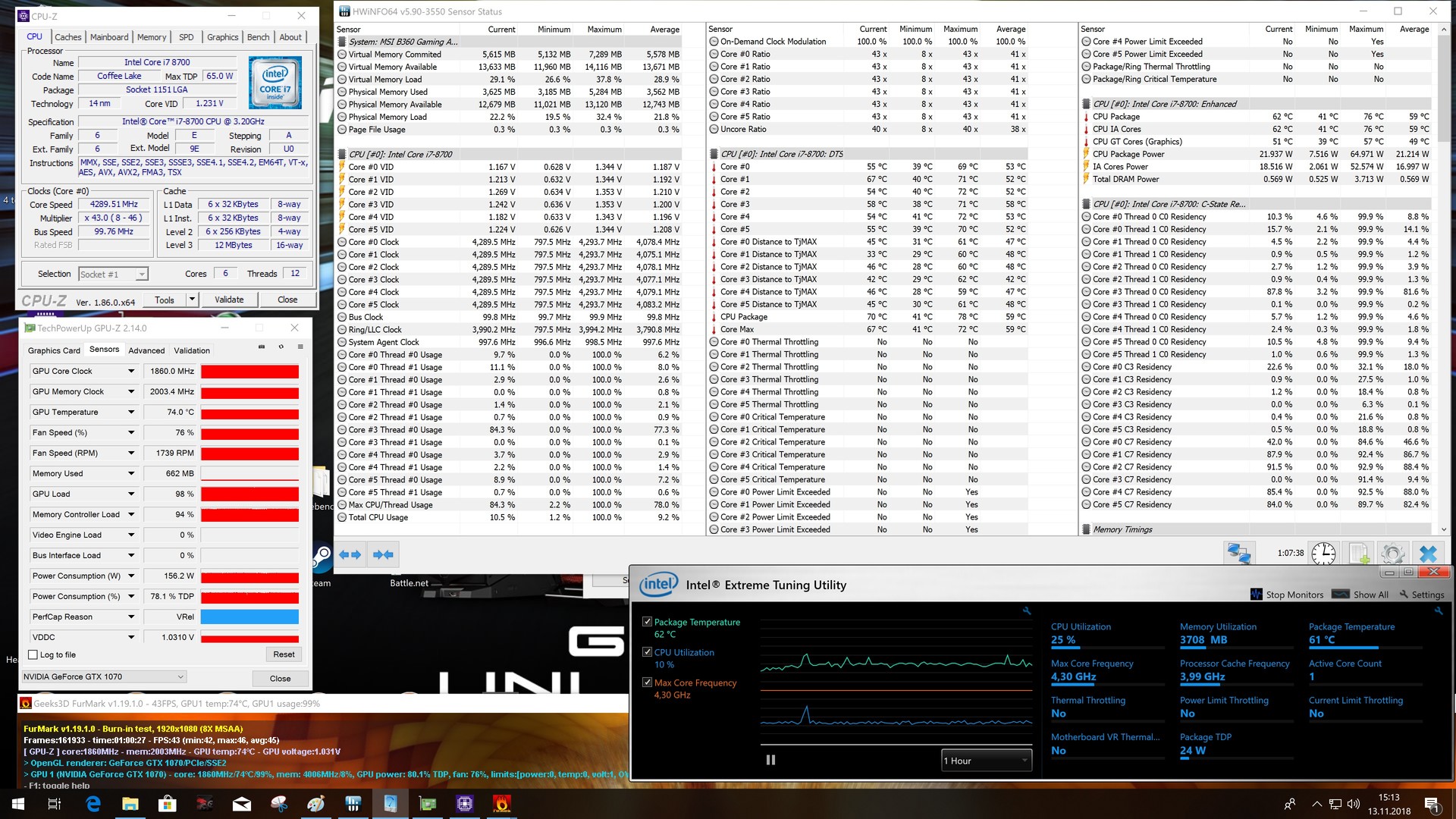Click HWiNFO collapse columns arrows icon
1456x819 pixels.
[x=383, y=554]
